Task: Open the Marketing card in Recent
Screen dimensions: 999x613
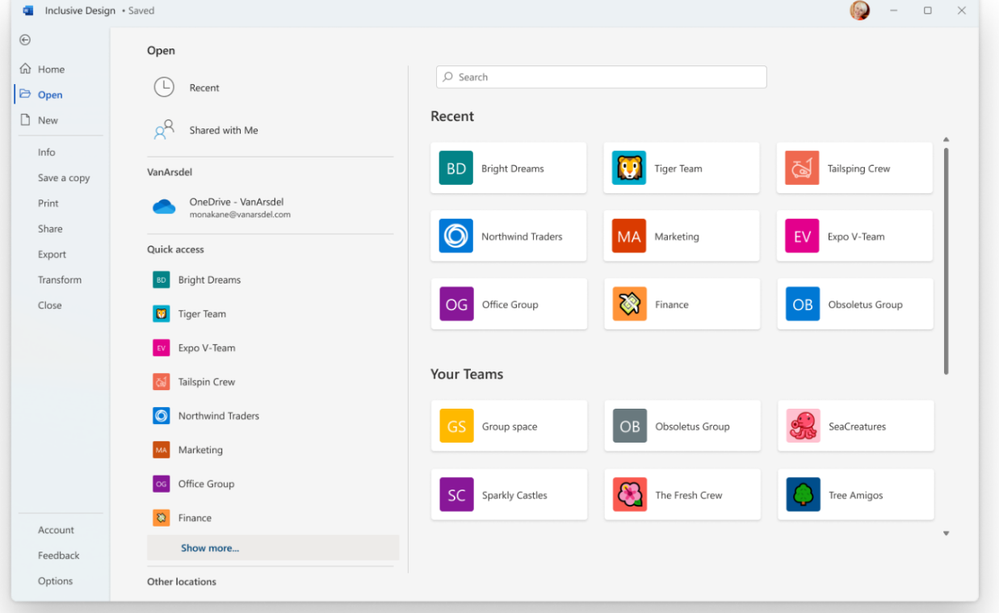Action: tap(682, 236)
